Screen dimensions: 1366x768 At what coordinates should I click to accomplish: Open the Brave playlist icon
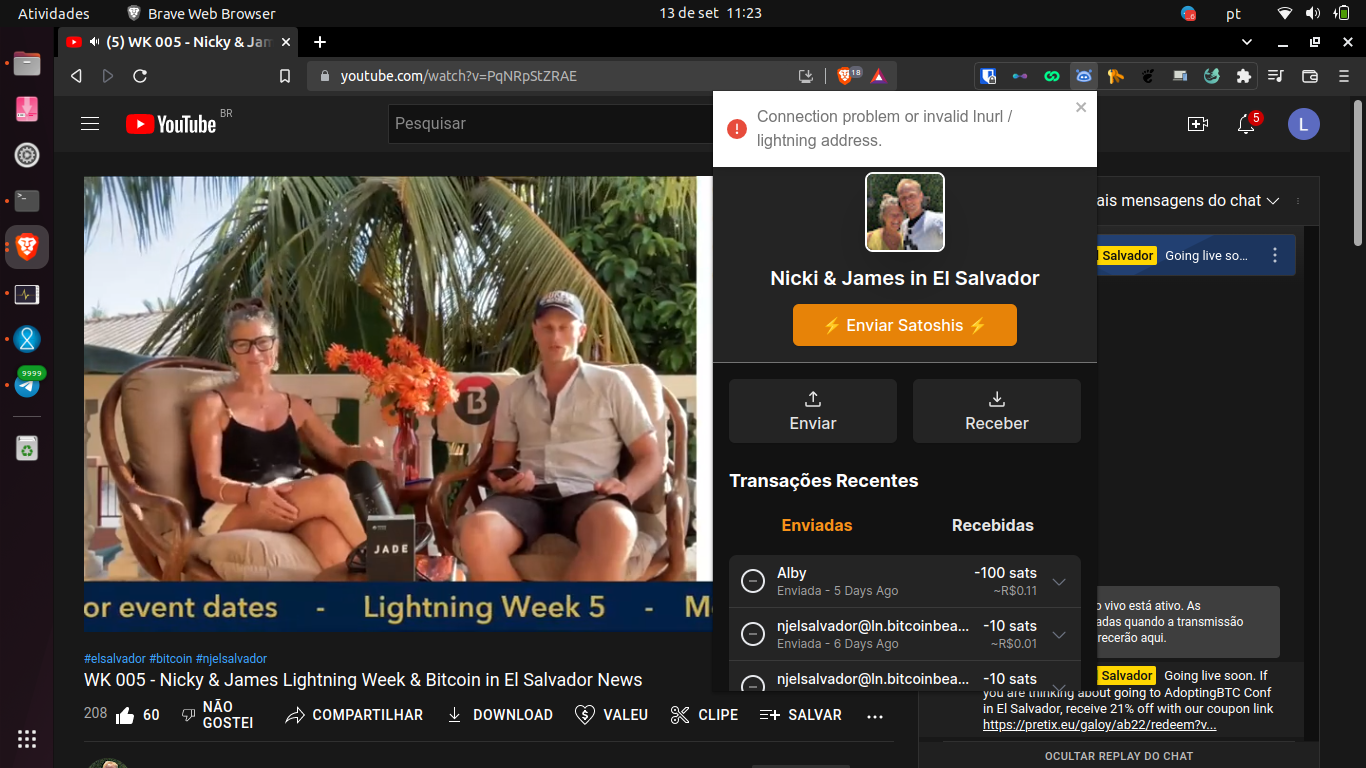coord(1276,75)
